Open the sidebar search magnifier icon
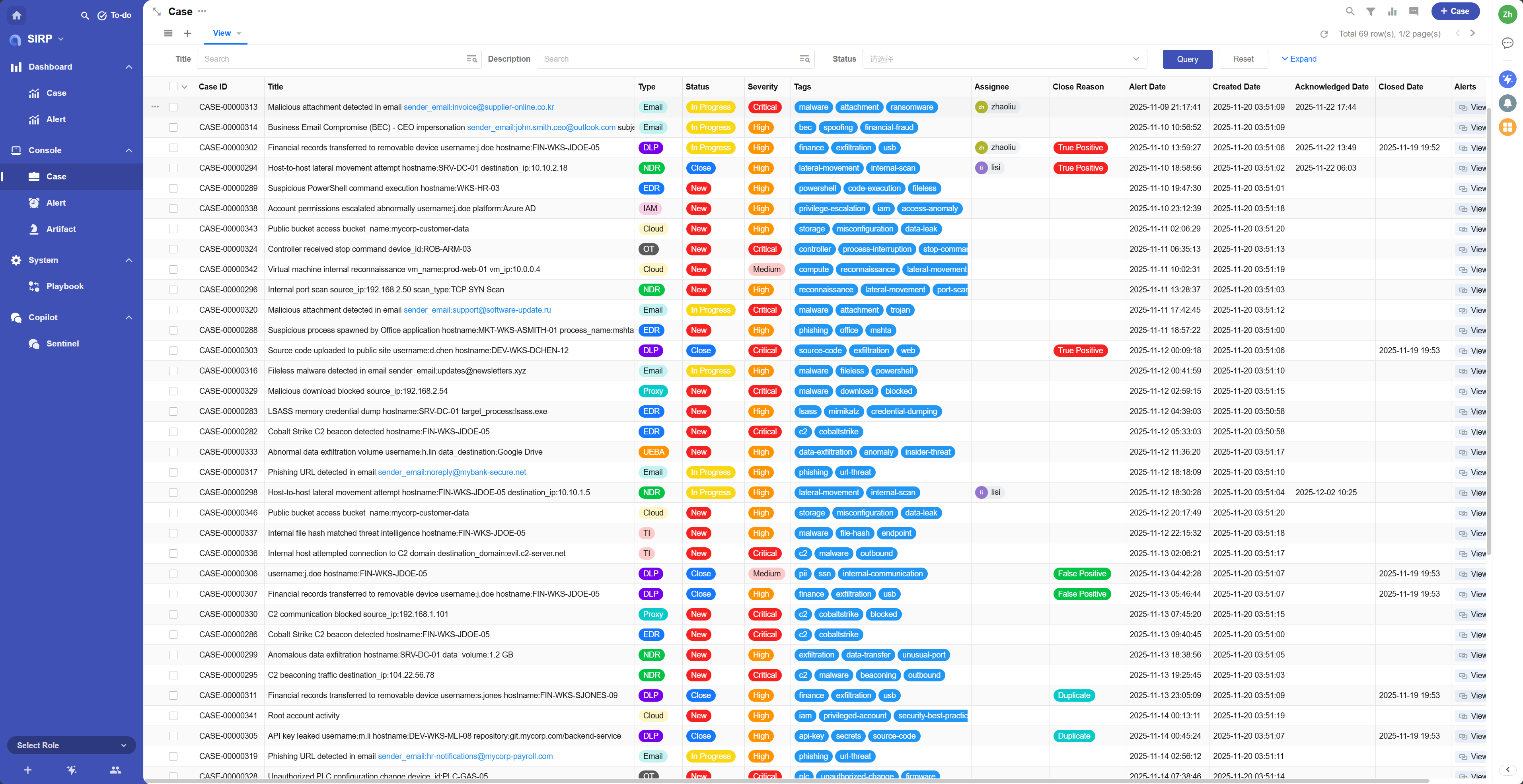The image size is (1523, 784). tap(85, 16)
